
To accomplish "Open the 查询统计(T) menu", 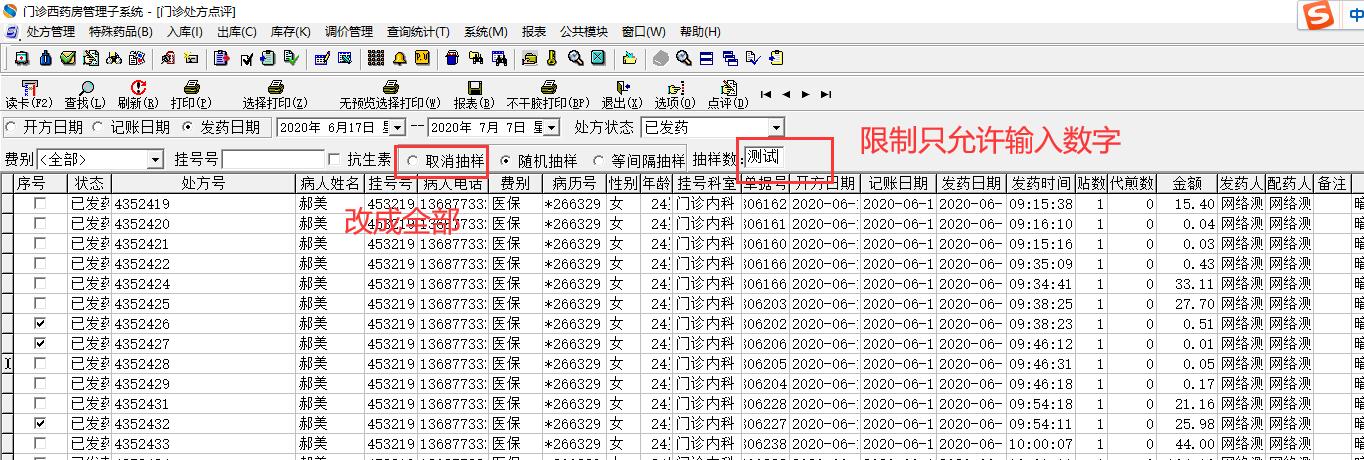I will 418,32.
